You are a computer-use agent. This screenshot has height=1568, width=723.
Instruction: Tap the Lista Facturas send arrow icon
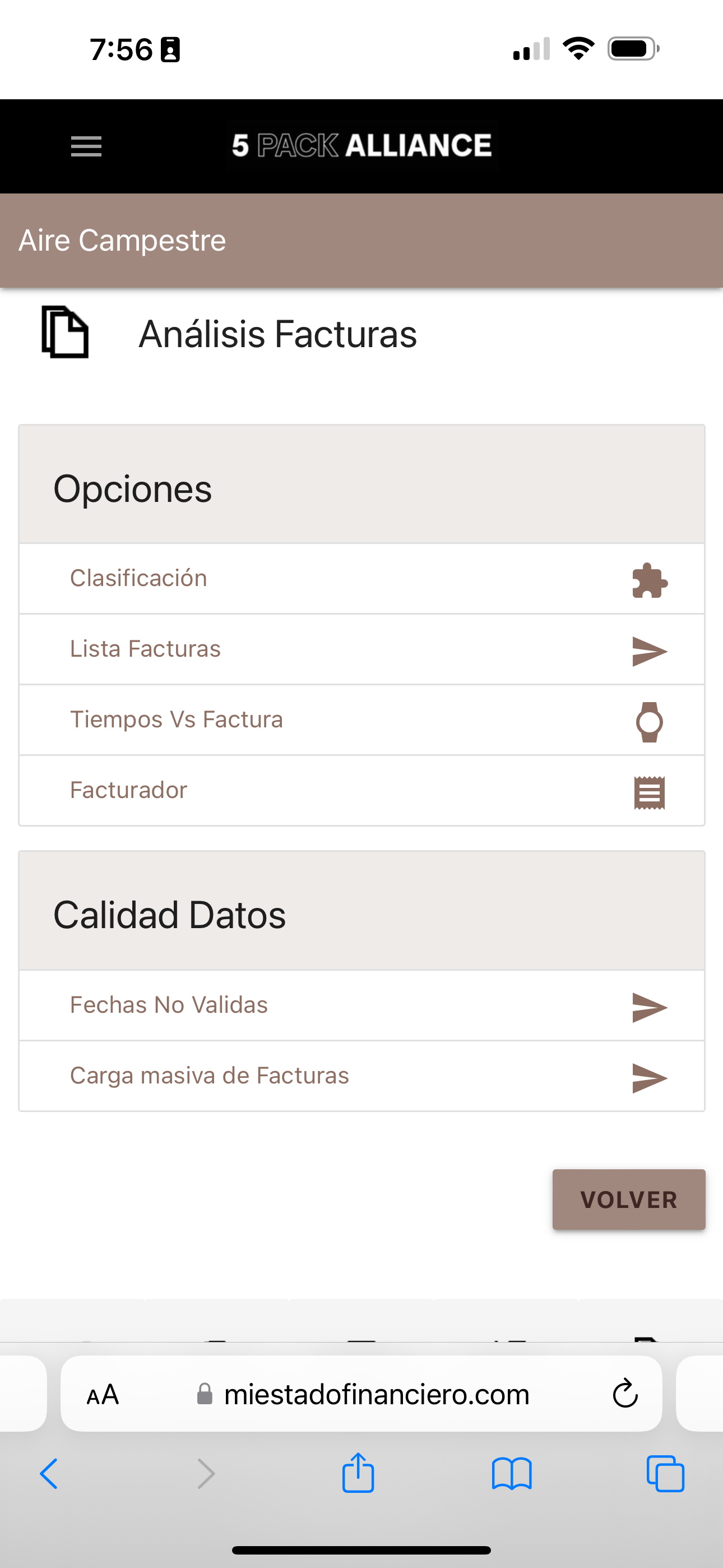pyautogui.click(x=650, y=651)
